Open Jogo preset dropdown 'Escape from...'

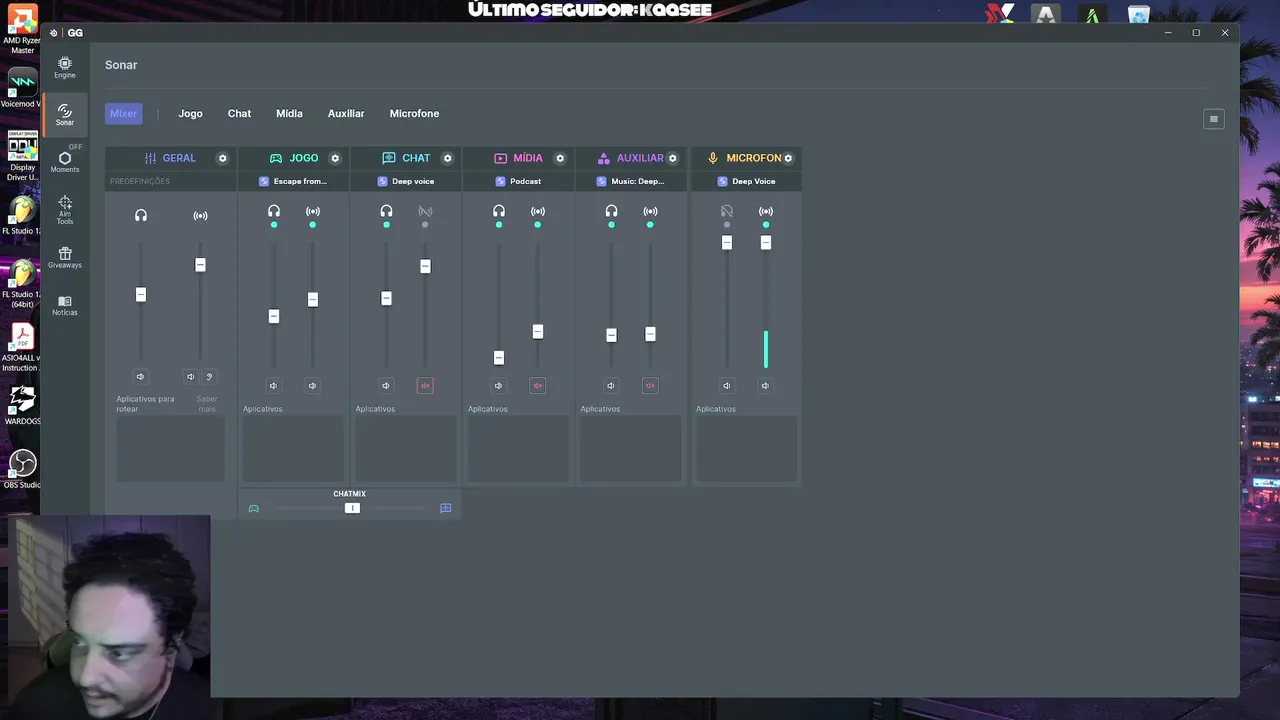click(x=294, y=181)
